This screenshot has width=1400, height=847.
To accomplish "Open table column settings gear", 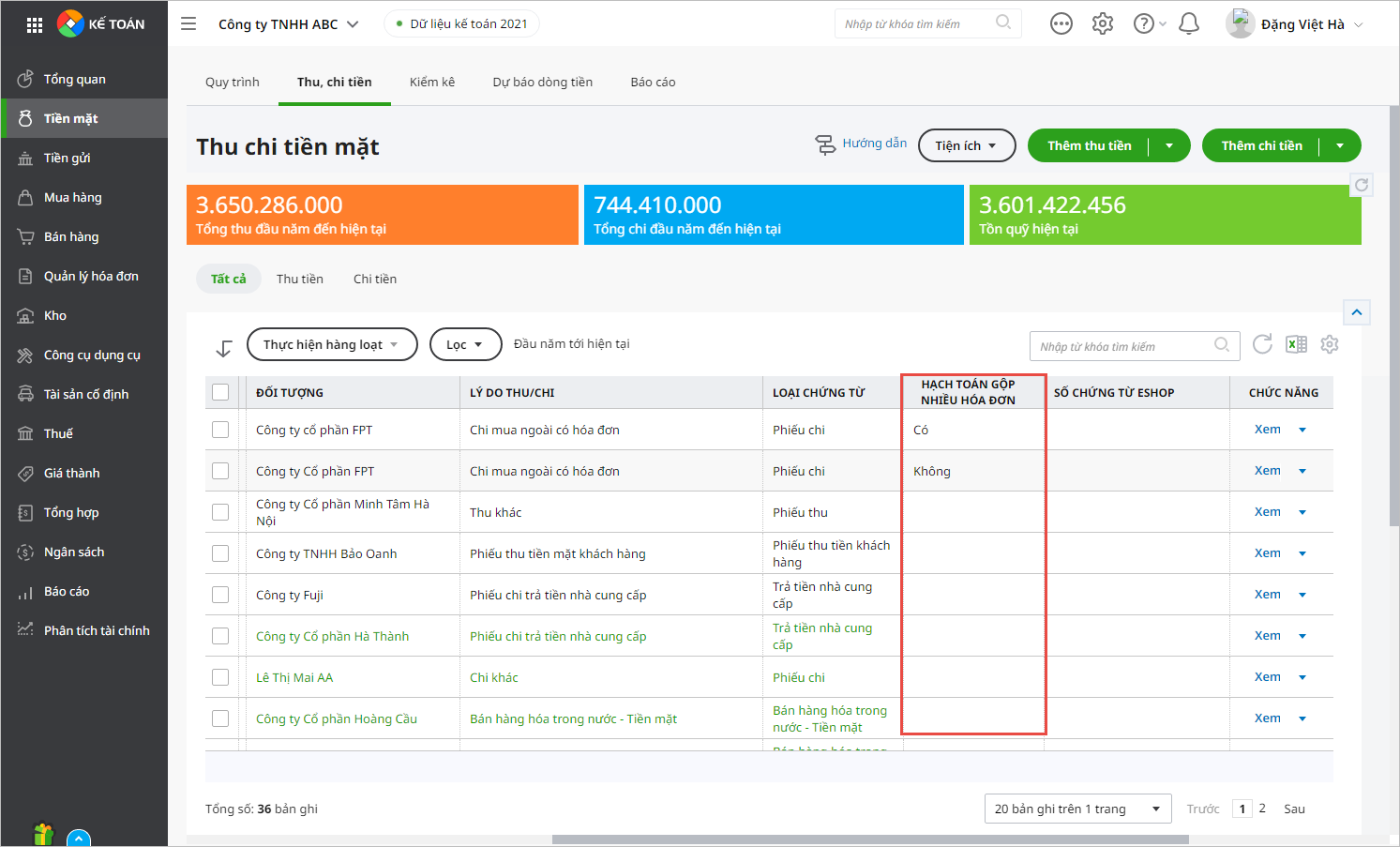I will click(1329, 345).
